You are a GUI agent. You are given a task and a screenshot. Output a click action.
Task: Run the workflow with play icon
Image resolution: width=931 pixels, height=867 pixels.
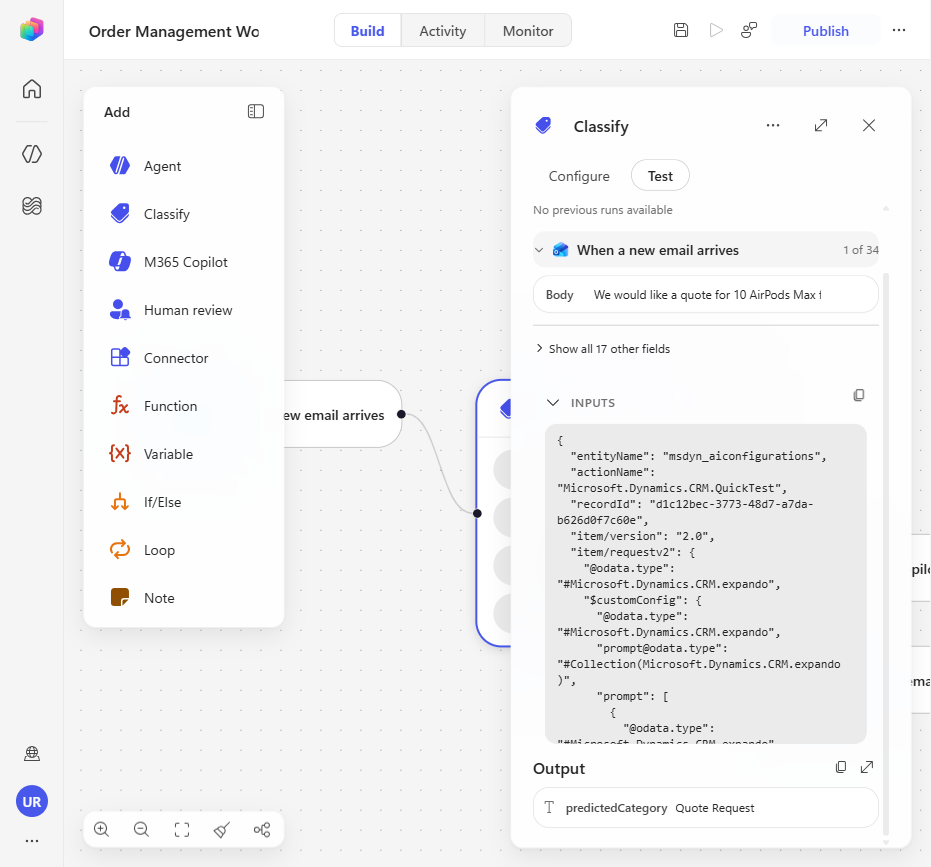click(x=716, y=30)
